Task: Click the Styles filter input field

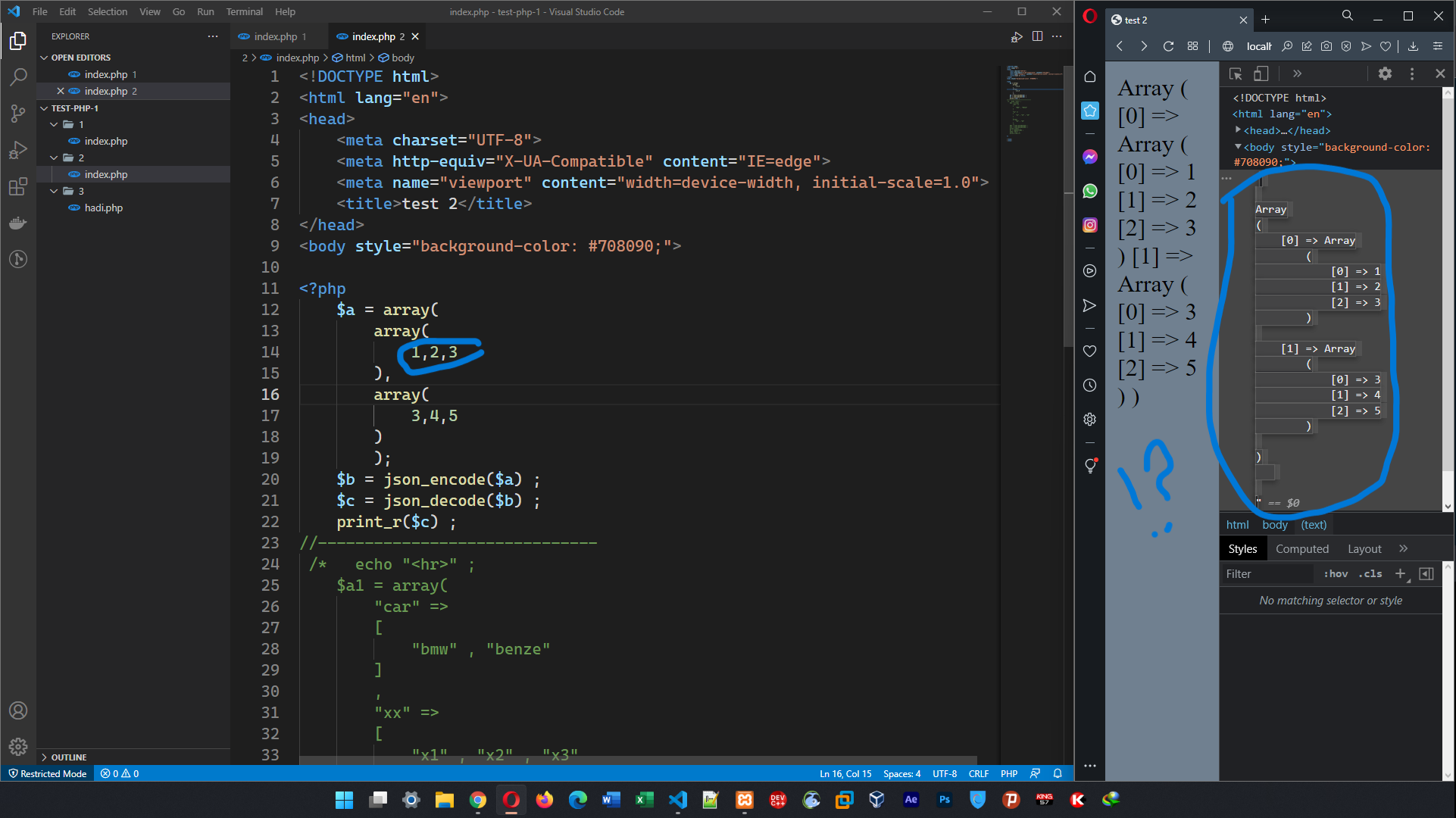Action: (1267, 573)
